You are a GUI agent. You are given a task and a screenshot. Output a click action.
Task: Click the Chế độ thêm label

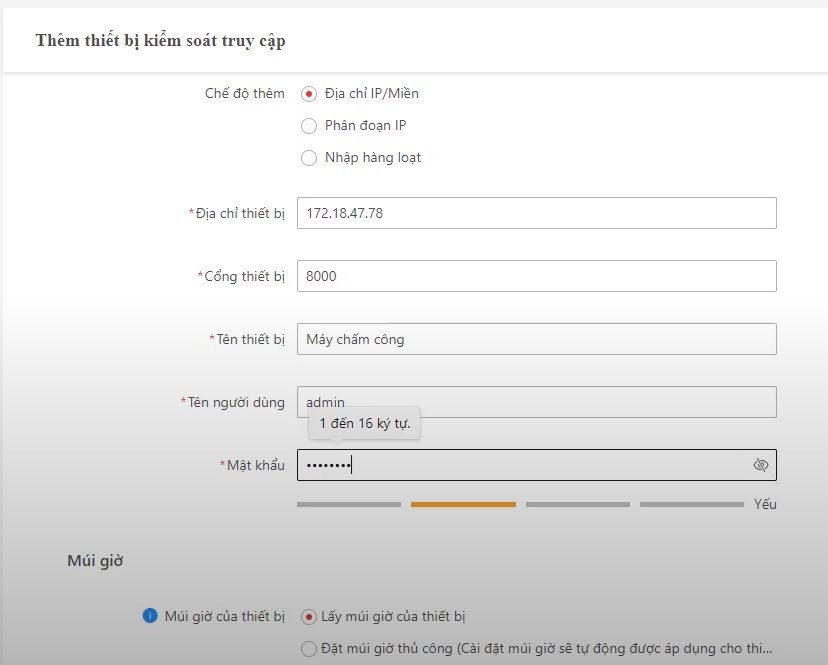pyautogui.click(x=245, y=94)
